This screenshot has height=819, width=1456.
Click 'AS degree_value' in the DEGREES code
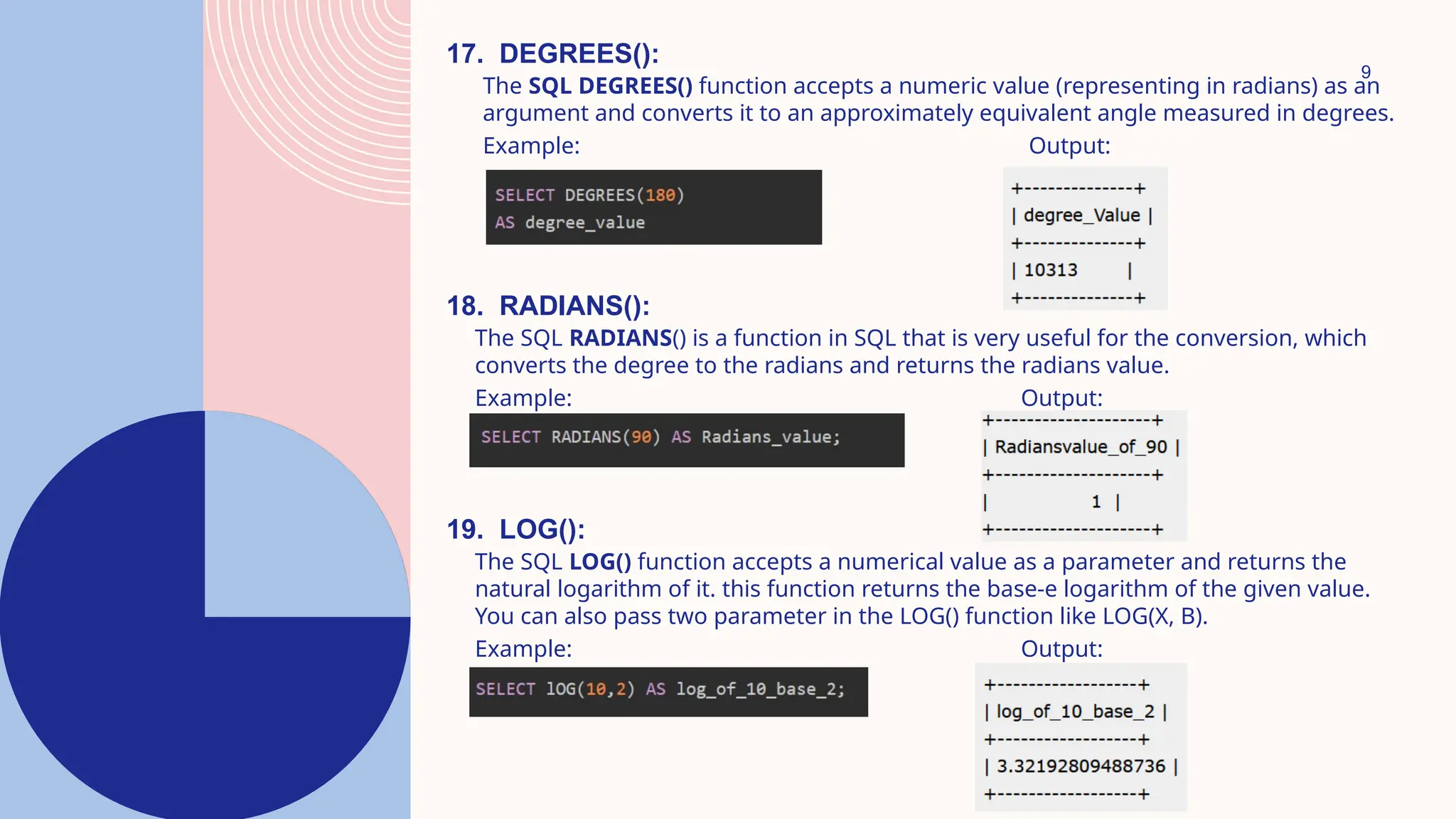[569, 223]
